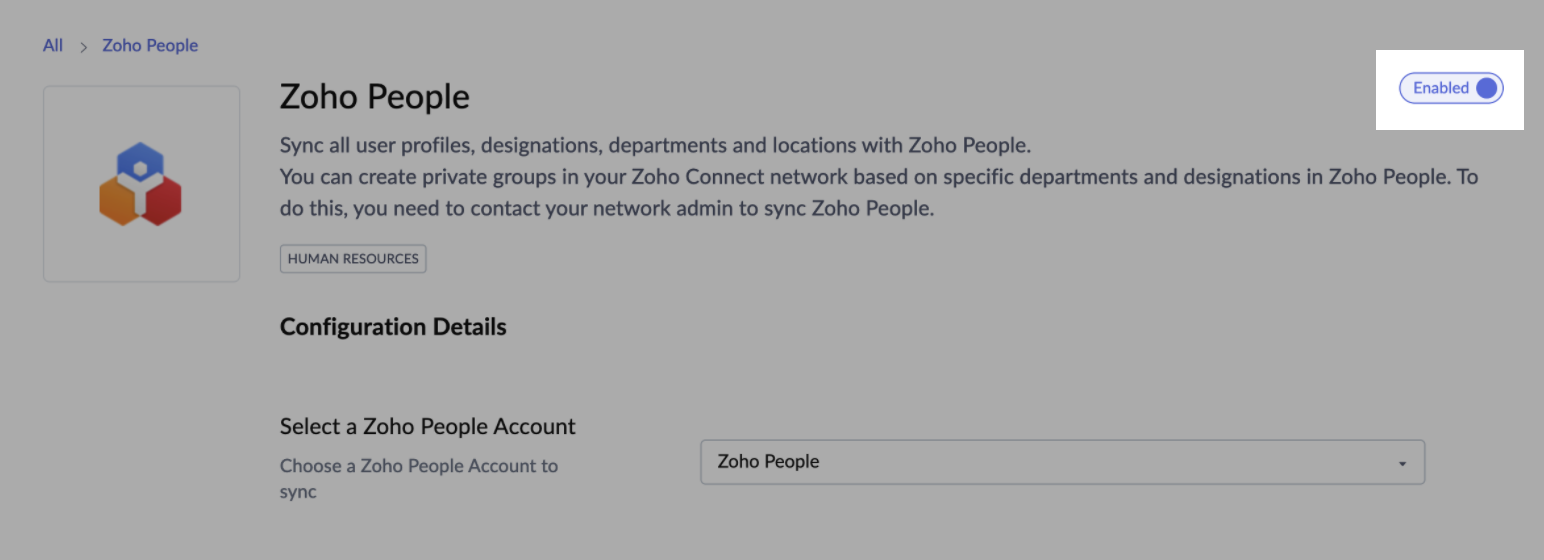Click the large Zoho People page title
The width and height of the screenshot is (1544, 560).
pyautogui.click(x=374, y=98)
